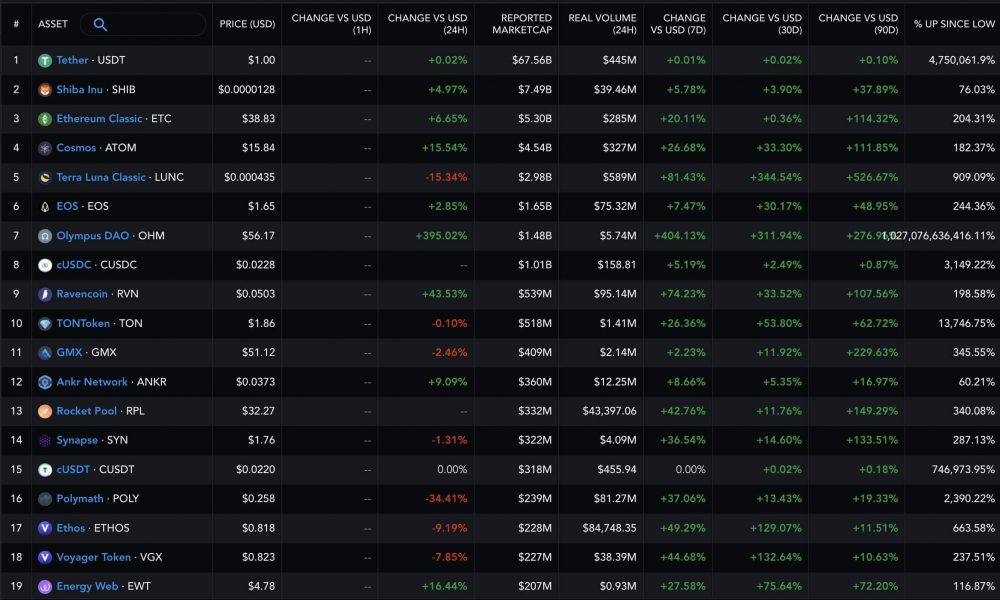The width and height of the screenshot is (1000, 600).
Task: Click Polymath's -34.41% 24H change
Action: click(x=446, y=499)
